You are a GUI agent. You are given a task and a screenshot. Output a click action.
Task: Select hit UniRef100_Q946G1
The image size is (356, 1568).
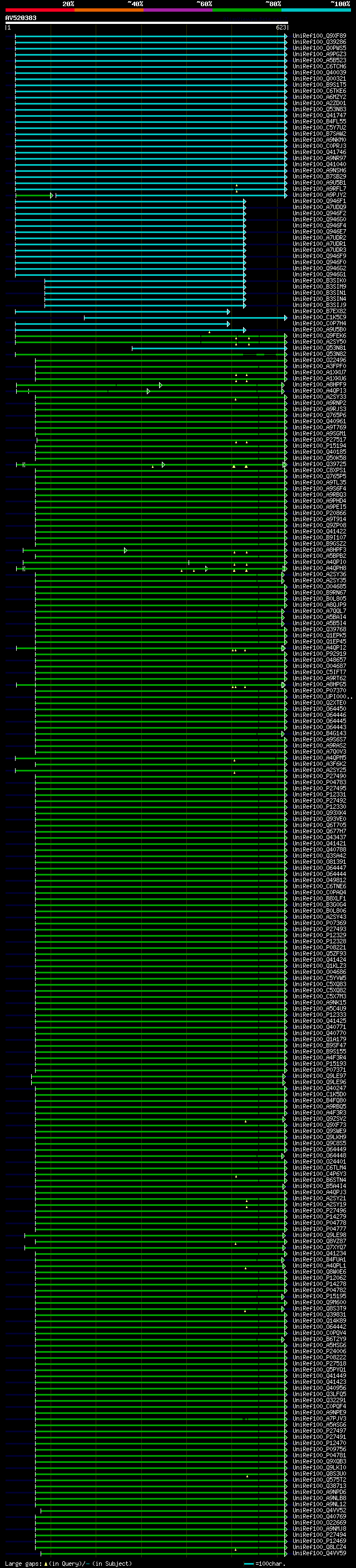coord(319,275)
